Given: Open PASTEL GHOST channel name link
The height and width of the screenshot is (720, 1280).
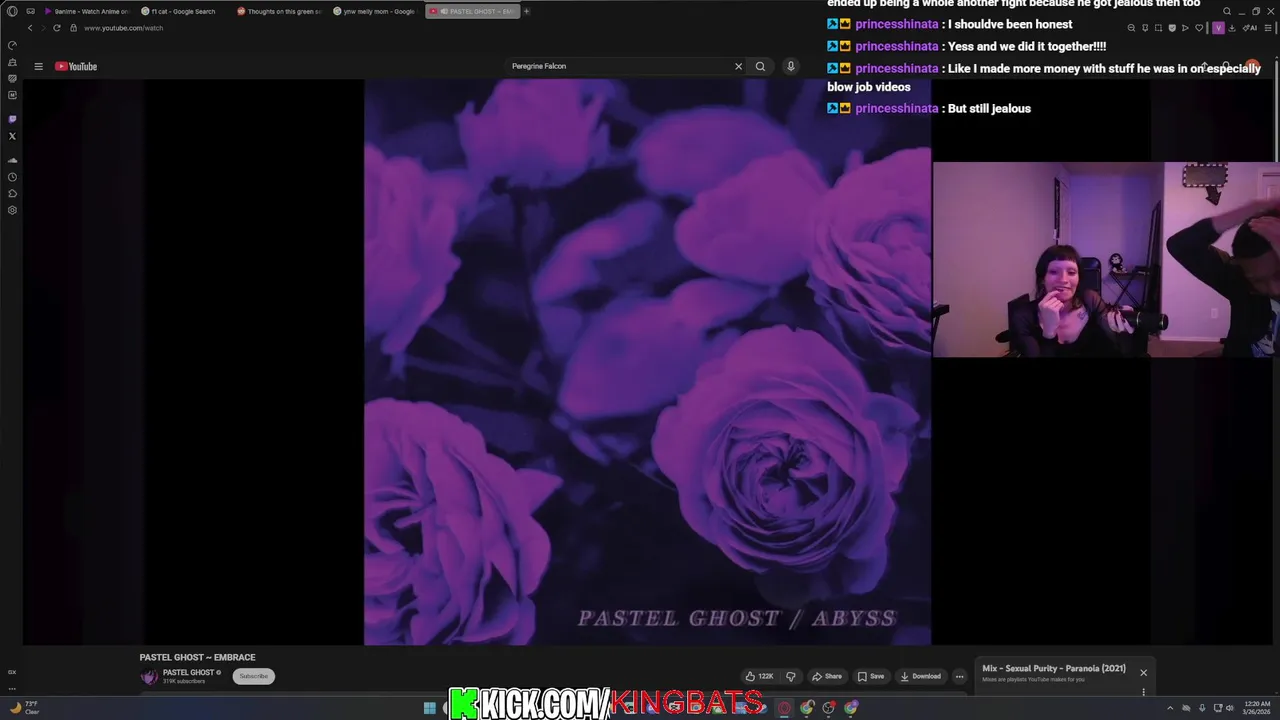Looking at the screenshot, I should (189, 673).
